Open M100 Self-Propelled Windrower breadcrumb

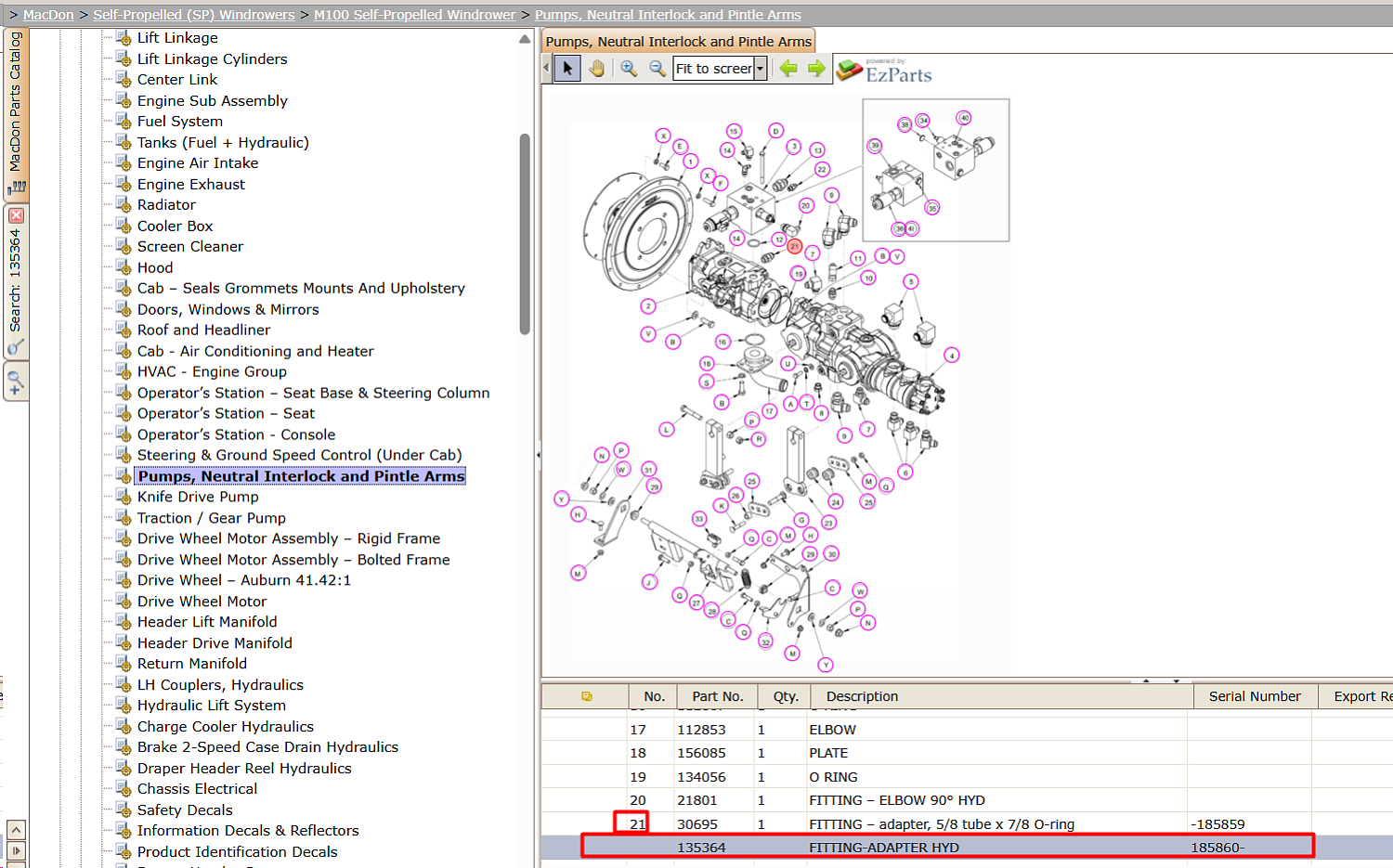[414, 15]
